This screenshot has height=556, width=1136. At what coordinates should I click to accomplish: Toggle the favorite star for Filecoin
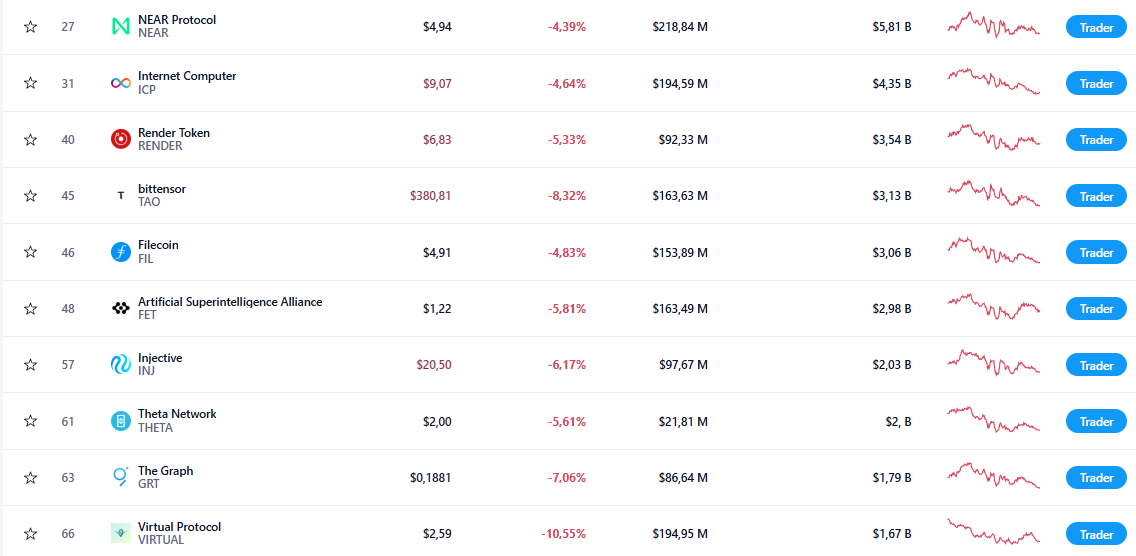click(x=30, y=252)
